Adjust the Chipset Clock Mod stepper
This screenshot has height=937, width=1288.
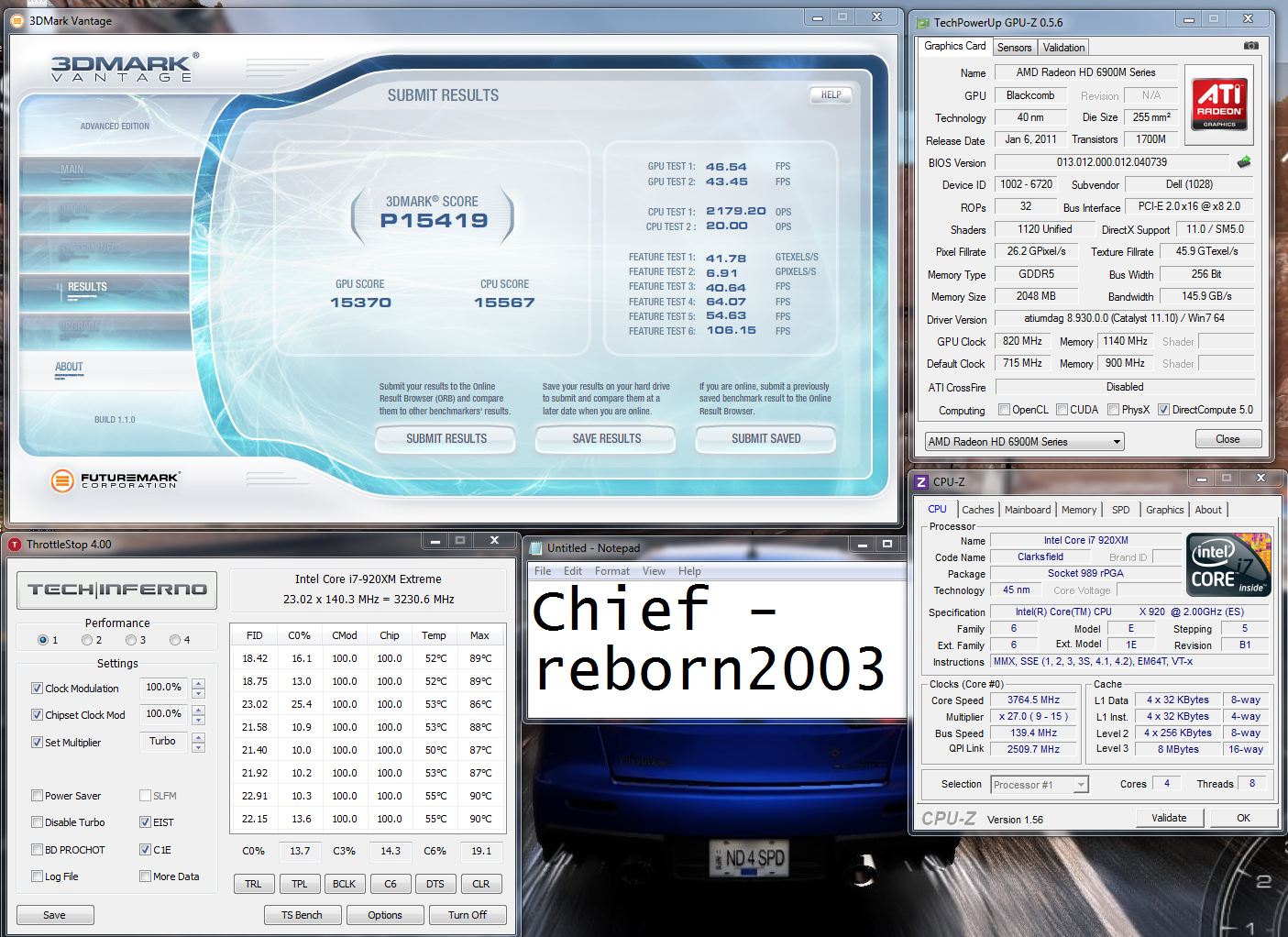point(199,714)
